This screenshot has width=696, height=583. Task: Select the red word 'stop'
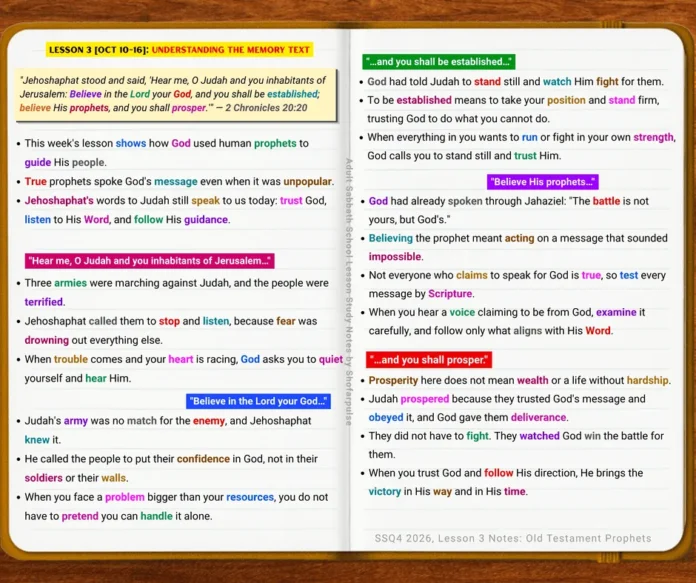click(169, 321)
